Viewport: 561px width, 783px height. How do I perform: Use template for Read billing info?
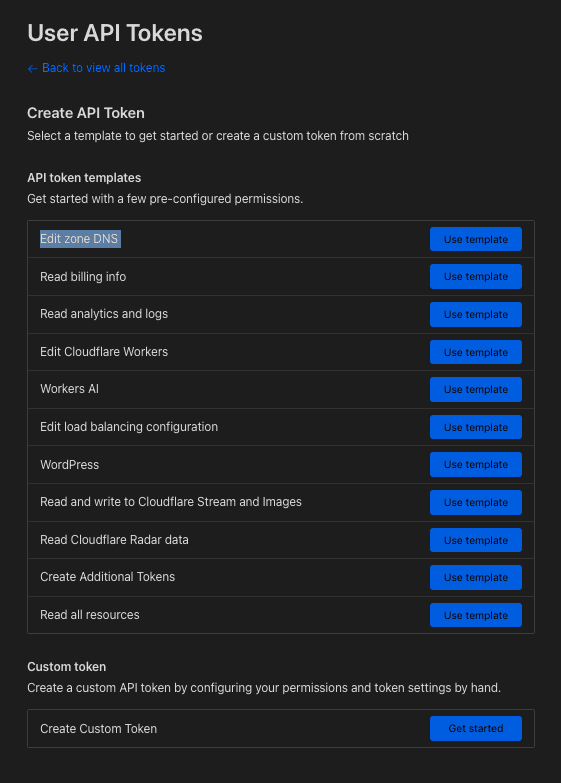pyautogui.click(x=476, y=277)
